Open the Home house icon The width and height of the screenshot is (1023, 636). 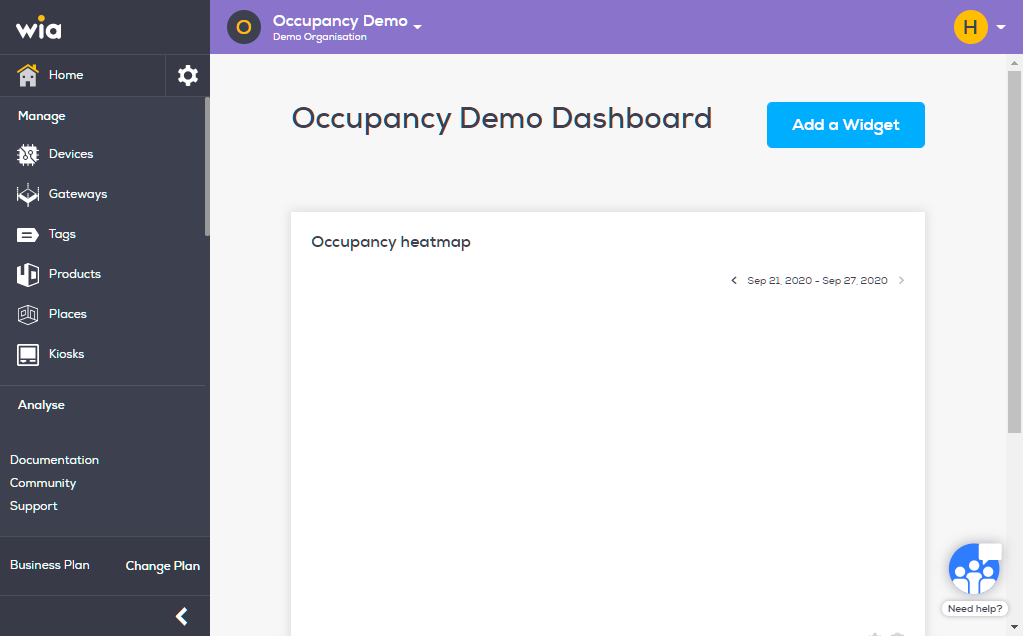click(27, 75)
